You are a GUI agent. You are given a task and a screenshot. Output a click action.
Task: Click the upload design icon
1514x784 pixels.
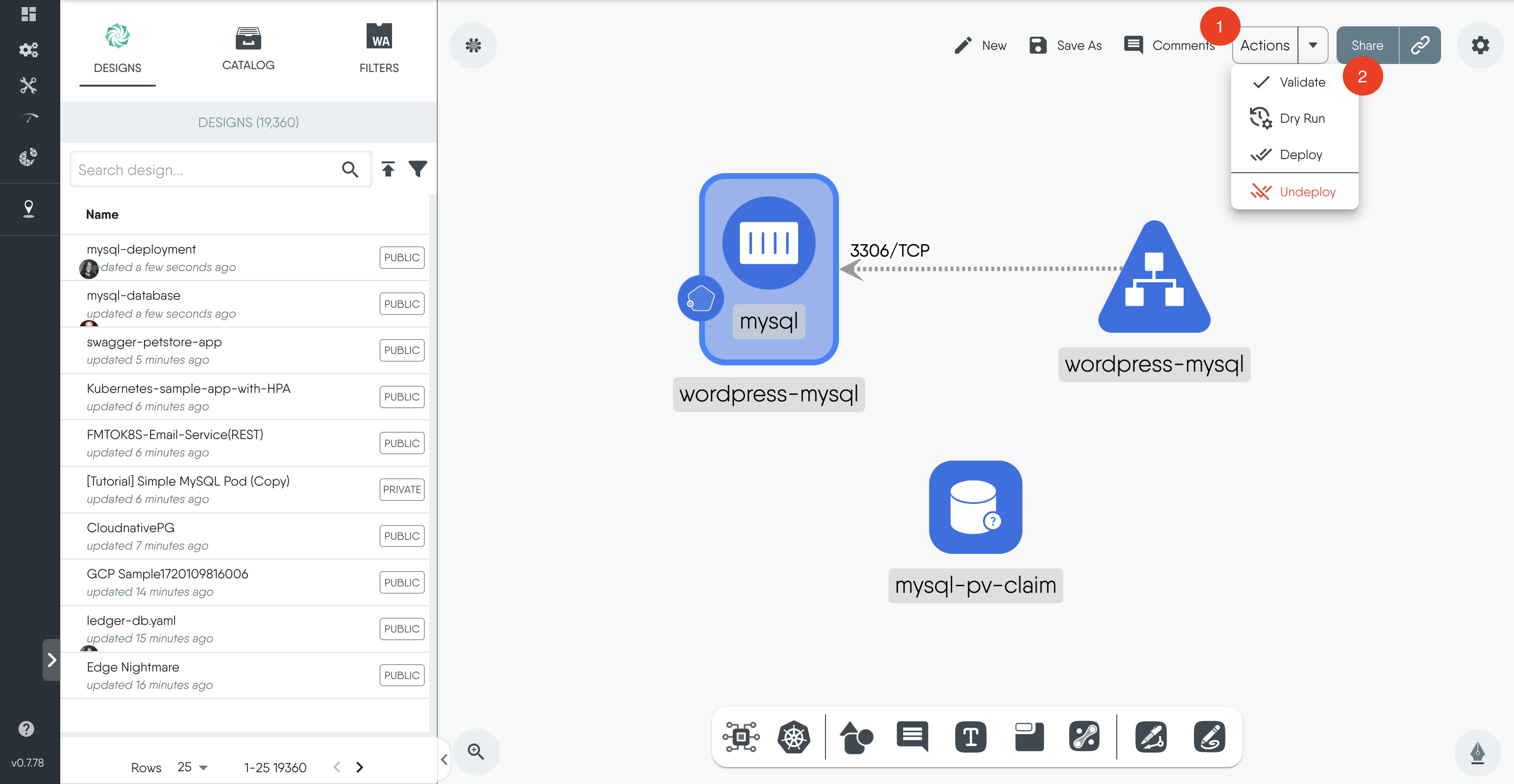tap(388, 169)
